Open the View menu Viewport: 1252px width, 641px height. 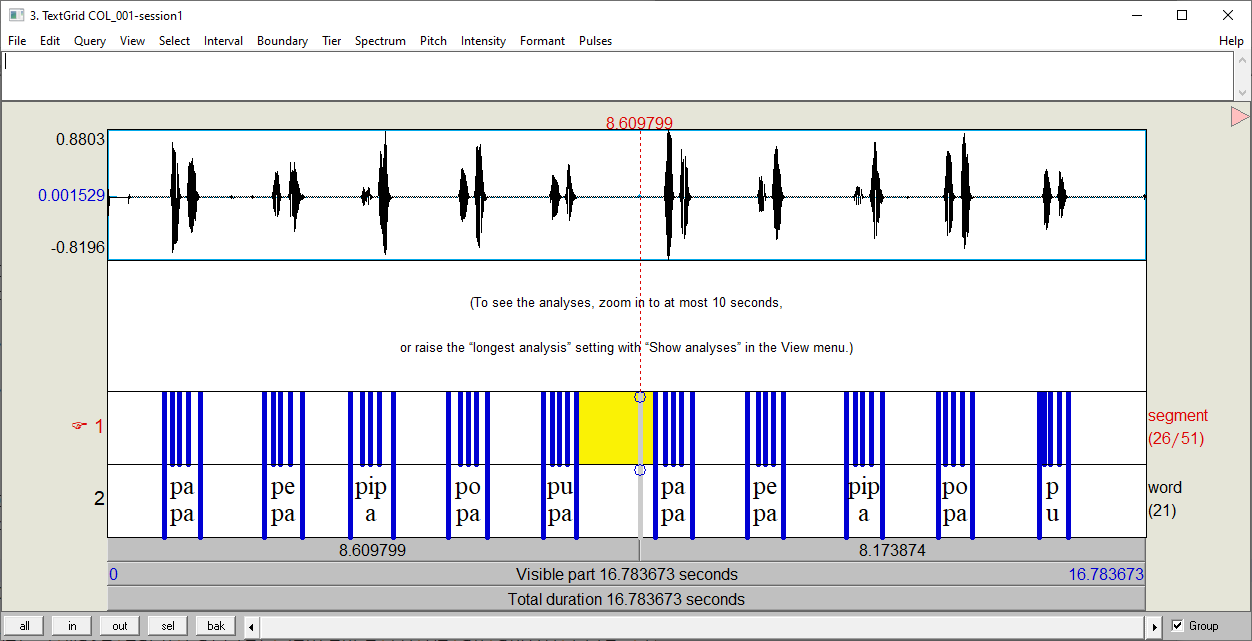(132, 41)
